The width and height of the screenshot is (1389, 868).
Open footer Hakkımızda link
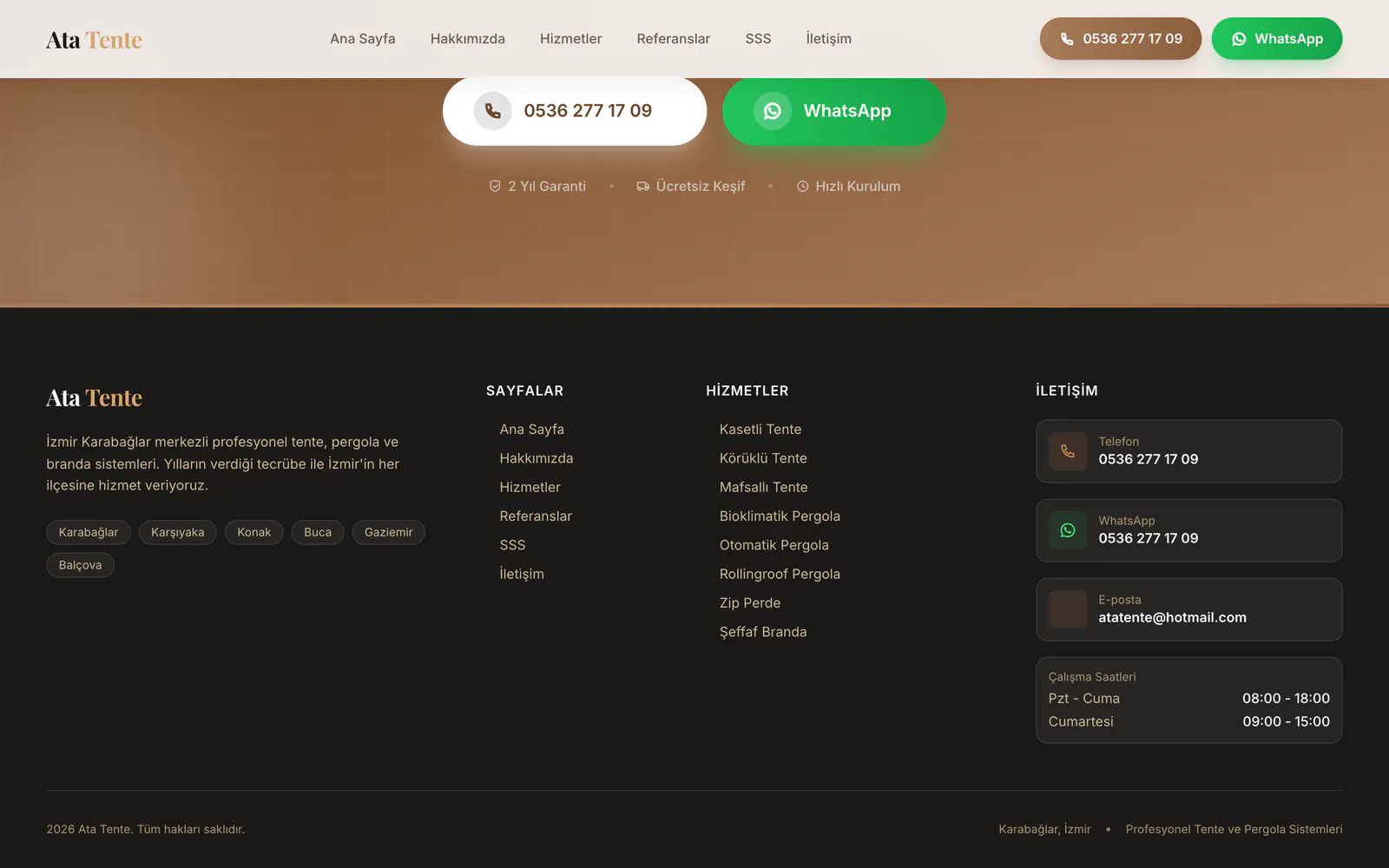point(537,458)
